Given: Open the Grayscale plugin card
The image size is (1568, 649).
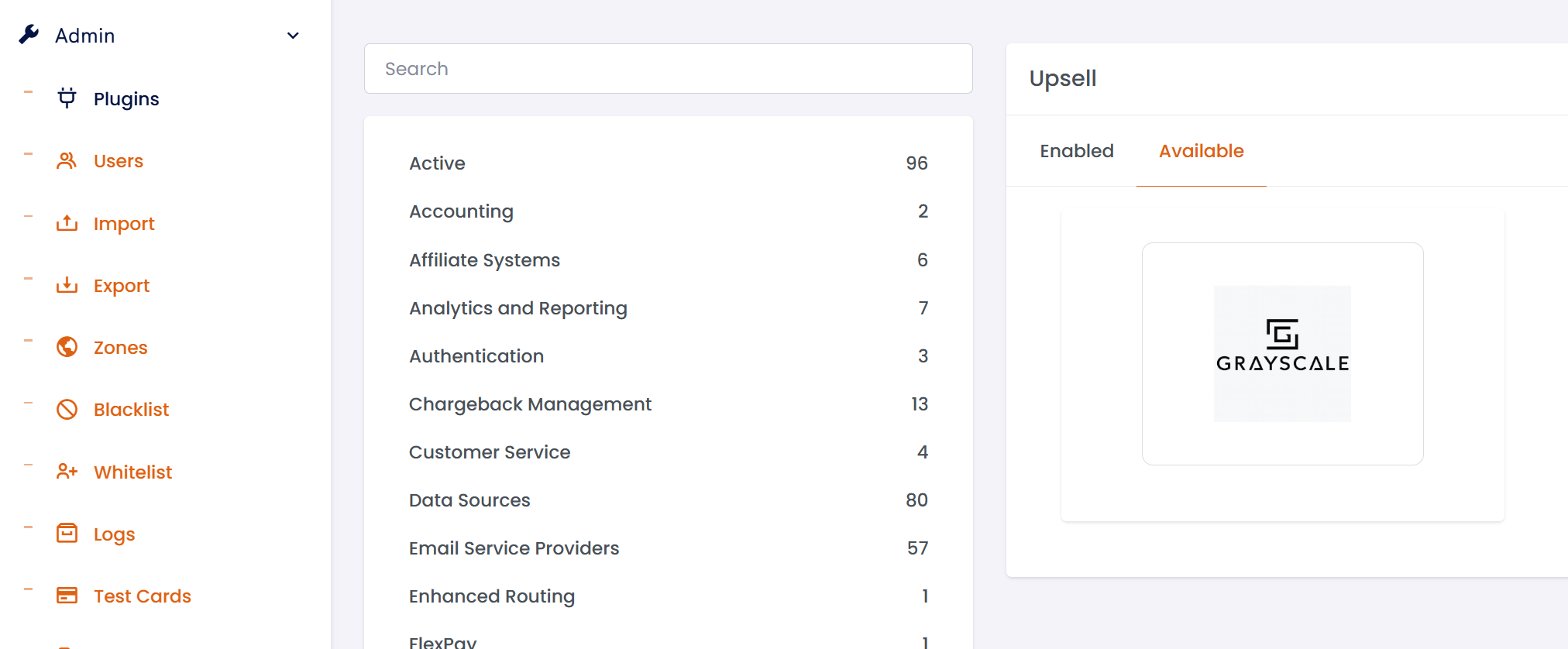Looking at the screenshot, I should pos(1282,354).
